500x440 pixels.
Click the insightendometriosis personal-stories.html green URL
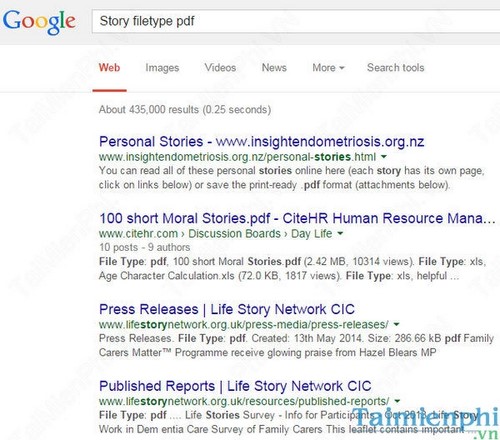[x=237, y=157]
